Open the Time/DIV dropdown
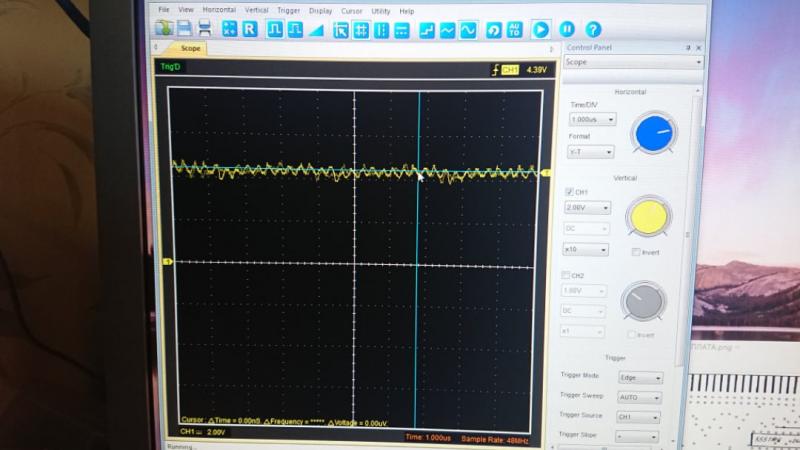 592,119
